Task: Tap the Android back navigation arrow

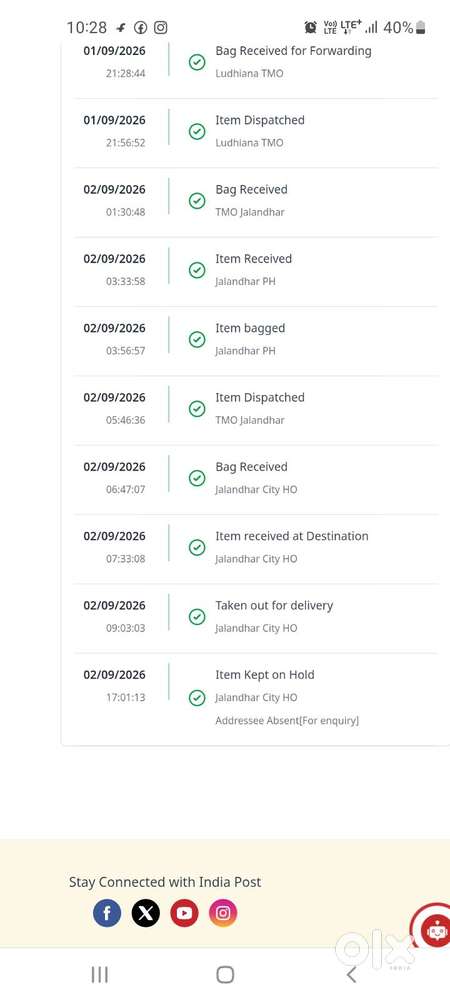Action: (x=351, y=974)
